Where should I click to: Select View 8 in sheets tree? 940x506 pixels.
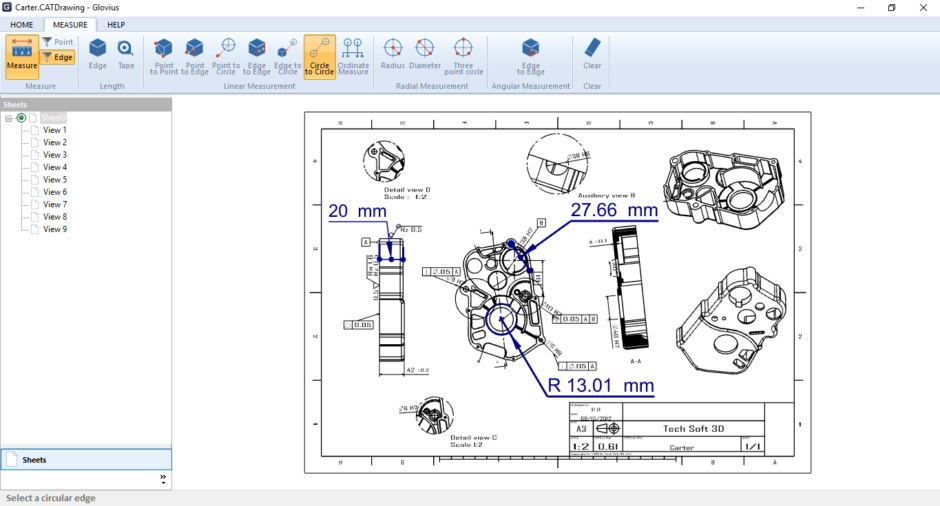point(55,217)
